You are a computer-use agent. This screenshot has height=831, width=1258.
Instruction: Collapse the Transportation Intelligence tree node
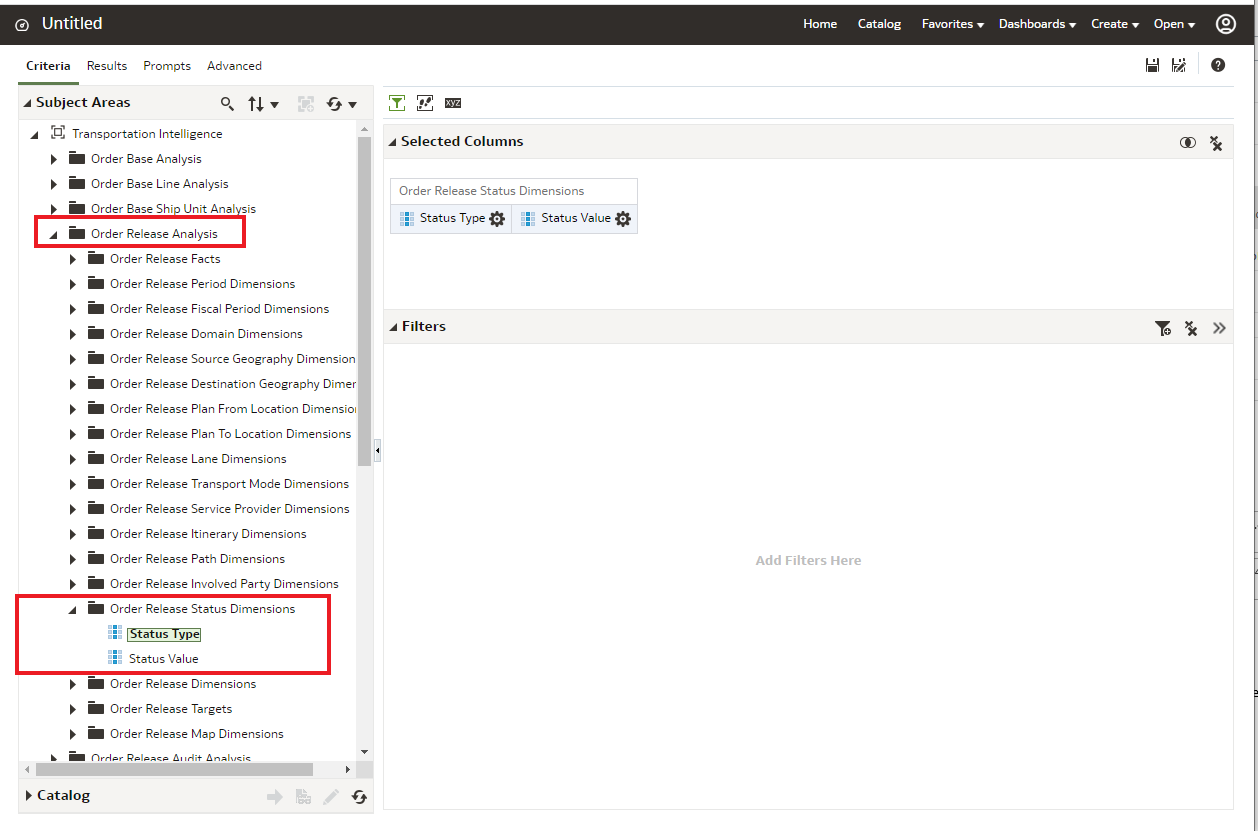tap(35, 134)
